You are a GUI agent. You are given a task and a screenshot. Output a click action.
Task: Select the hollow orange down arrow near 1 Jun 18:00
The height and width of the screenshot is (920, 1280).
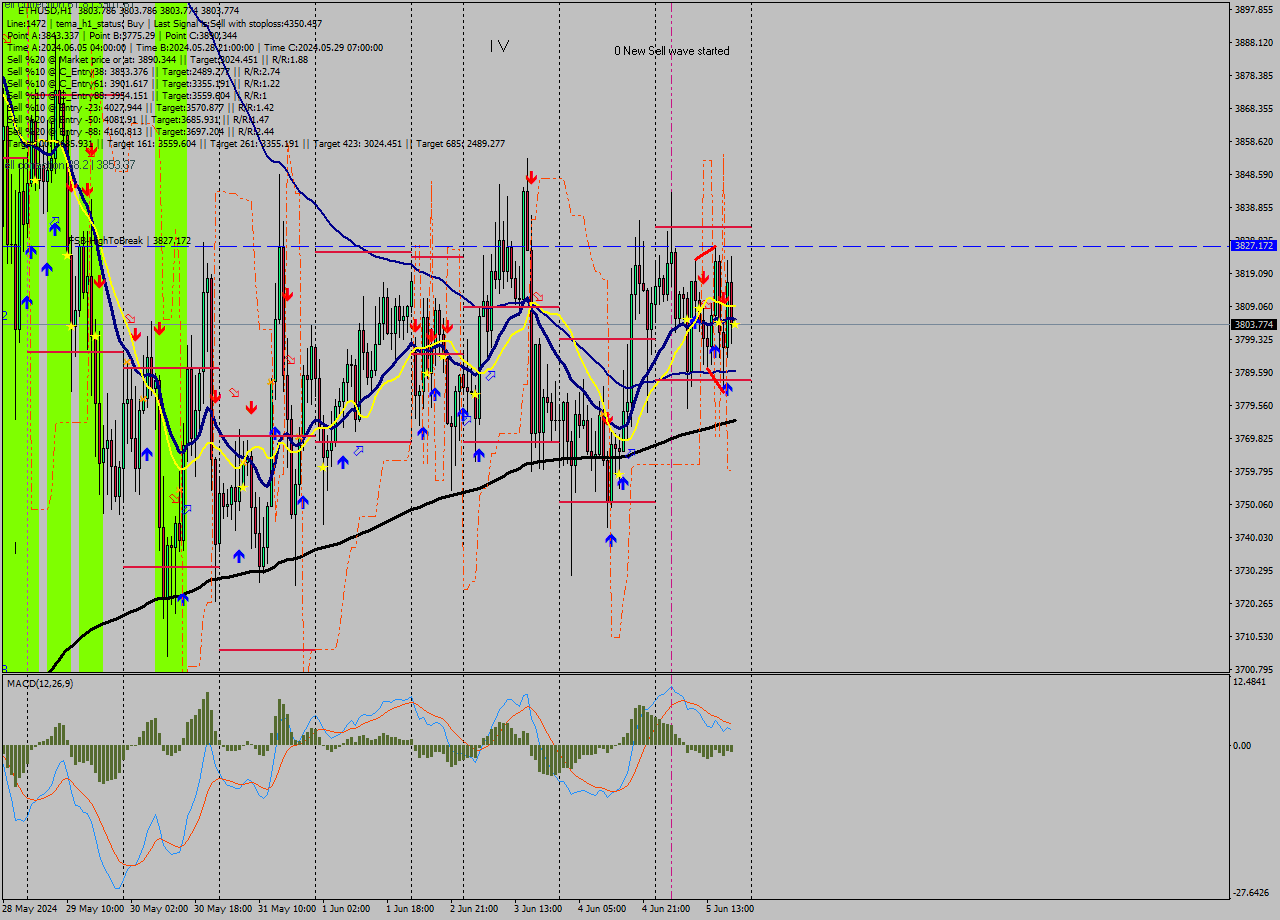(x=290, y=359)
